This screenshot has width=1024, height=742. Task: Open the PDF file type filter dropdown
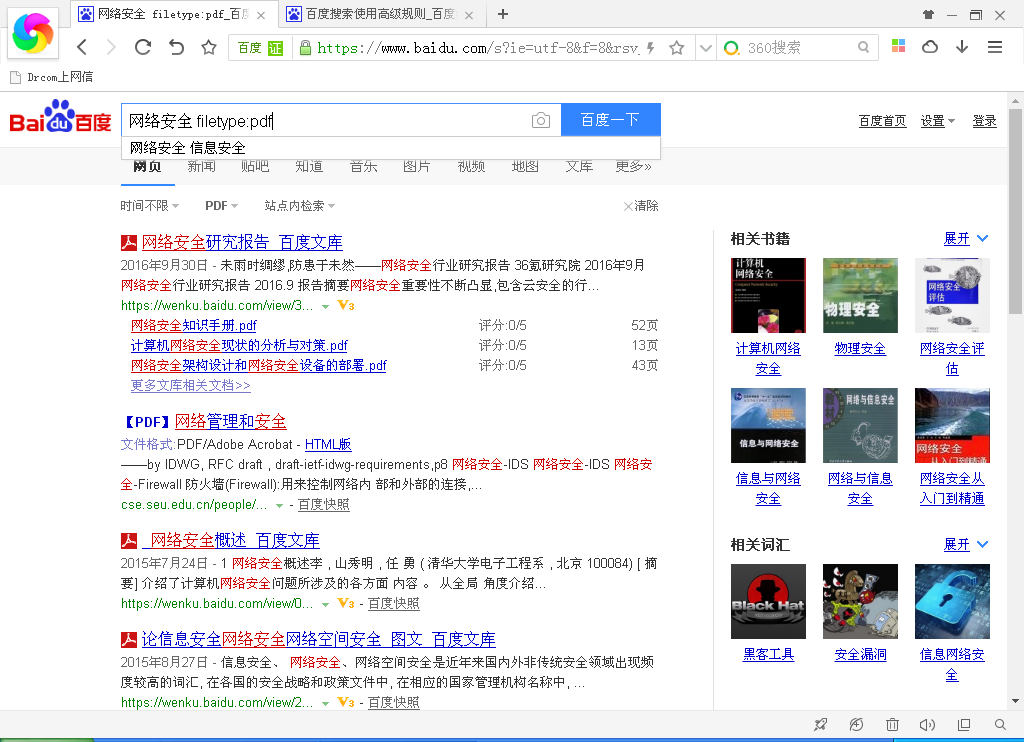(221, 206)
